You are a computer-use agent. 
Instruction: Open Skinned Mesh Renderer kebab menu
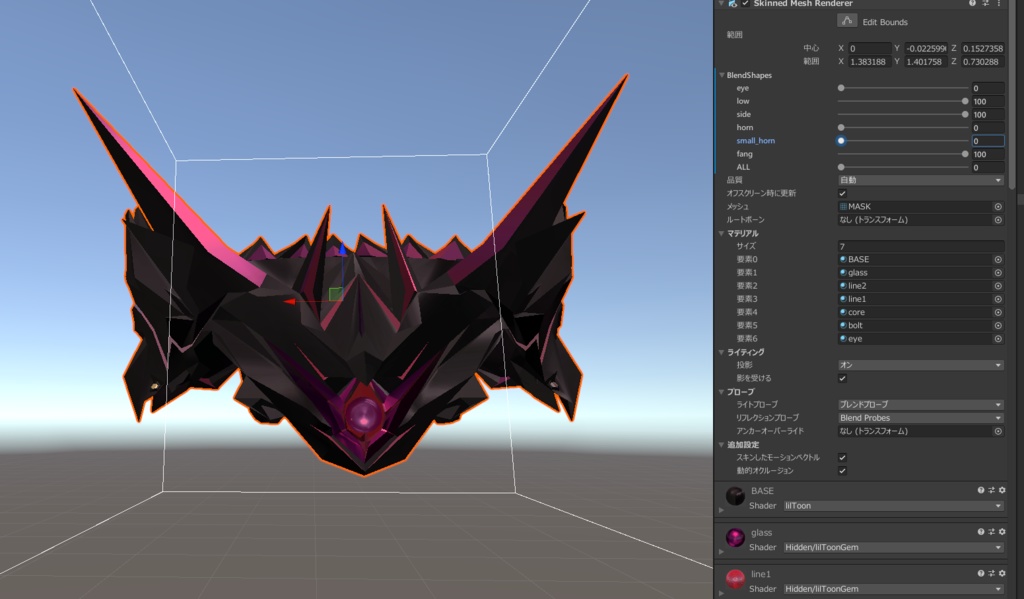pyautogui.click(x=999, y=3)
